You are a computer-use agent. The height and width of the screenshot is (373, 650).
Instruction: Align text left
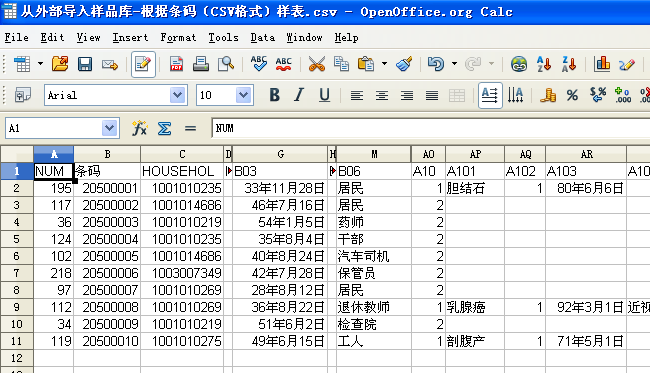click(x=357, y=96)
